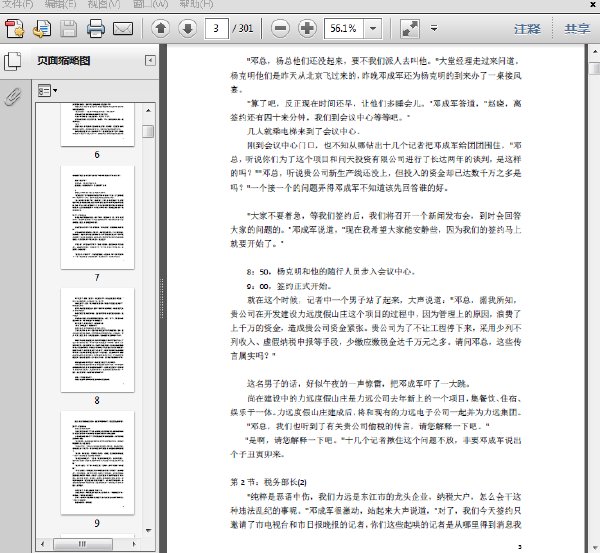
Task: Open the 注释 panel
Action: pos(527,29)
